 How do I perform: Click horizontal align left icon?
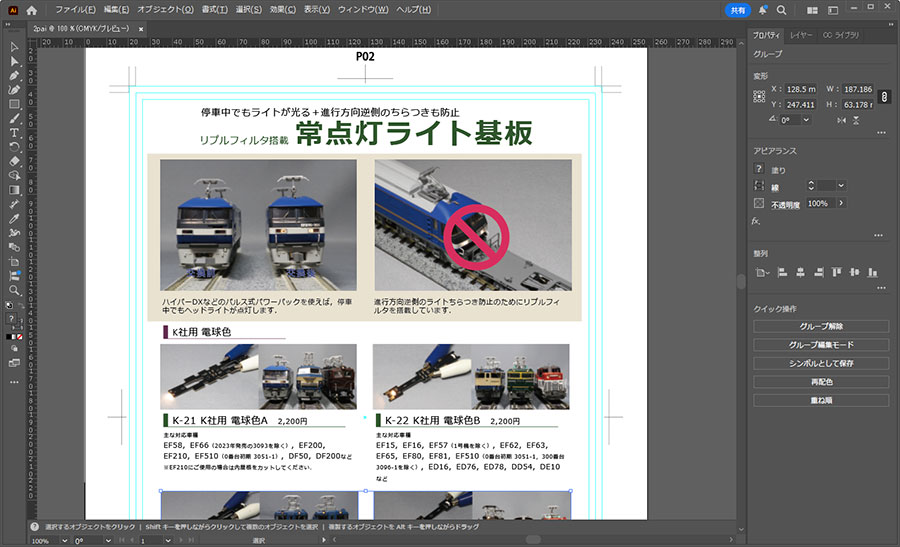(x=782, y=273)
